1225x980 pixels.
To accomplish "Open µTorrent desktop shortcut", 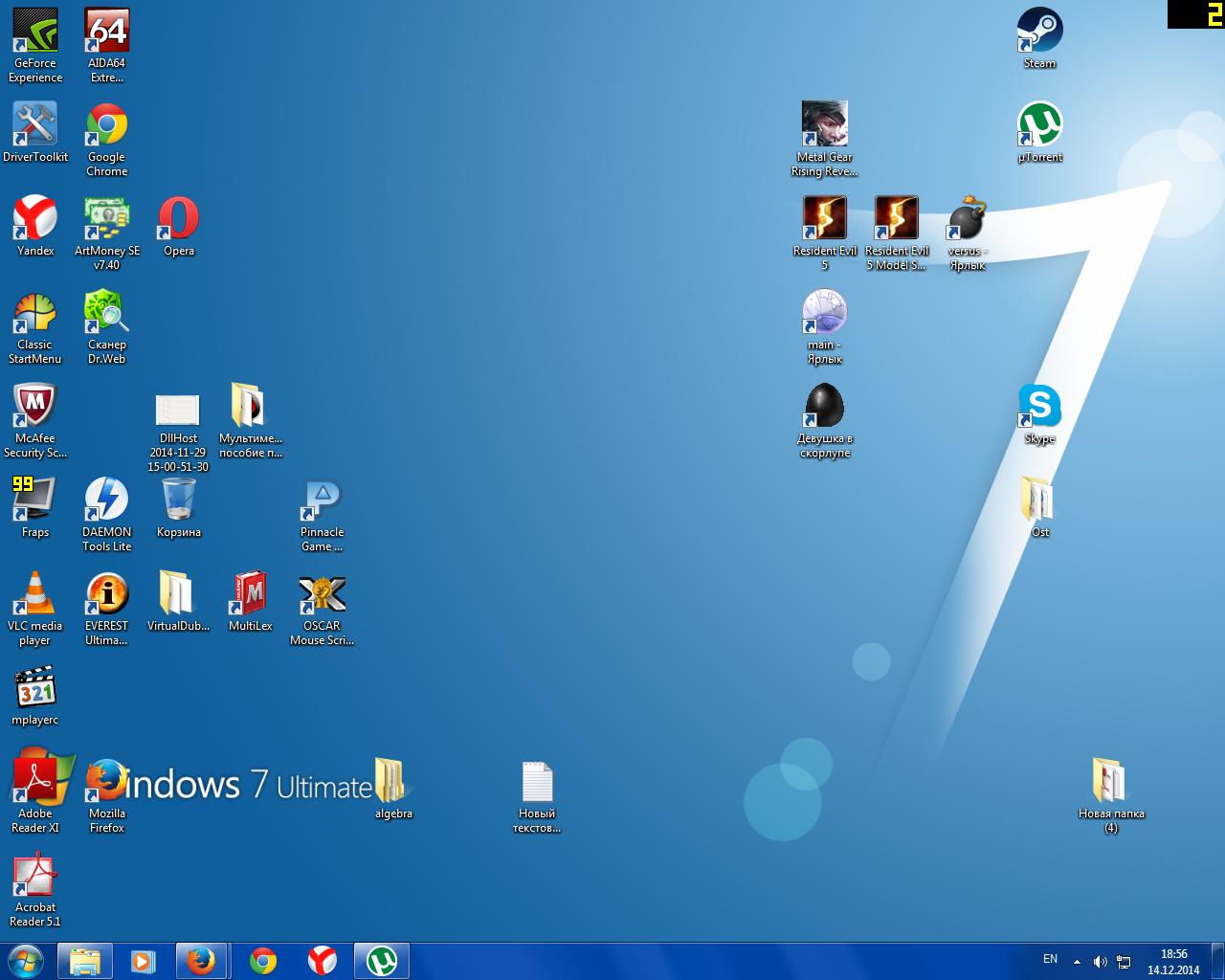I will coord(1039,132).
